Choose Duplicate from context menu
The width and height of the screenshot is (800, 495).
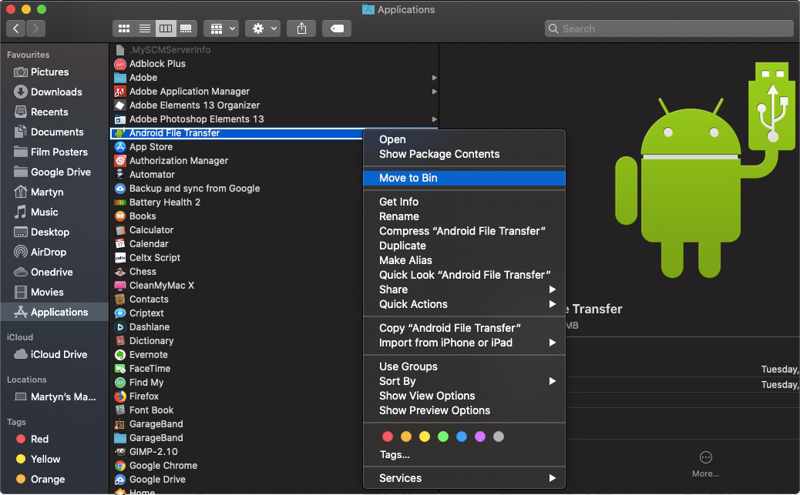pyautogui.click(x=464, y=245)
